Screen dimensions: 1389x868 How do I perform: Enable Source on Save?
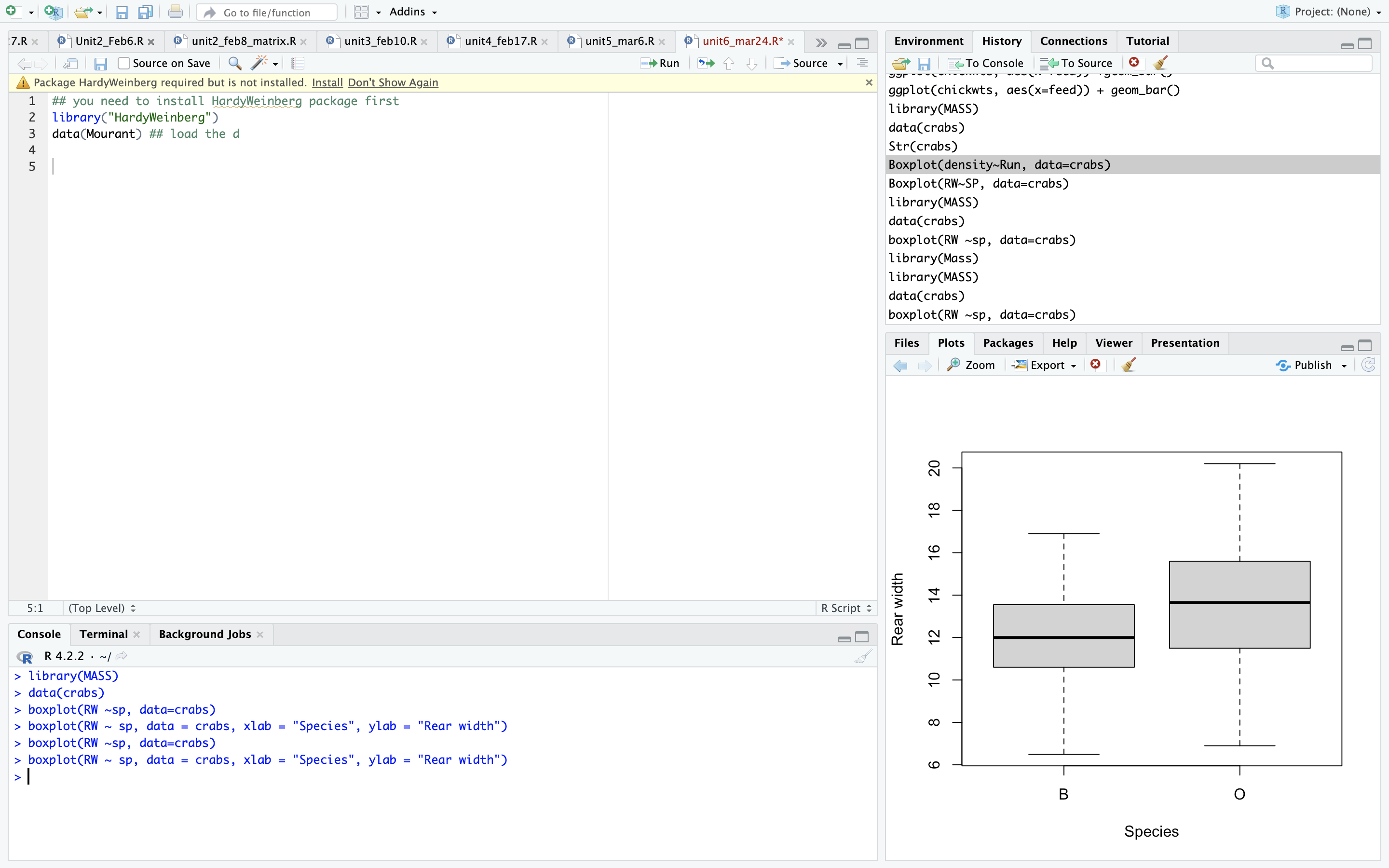(x=123, y=63)
